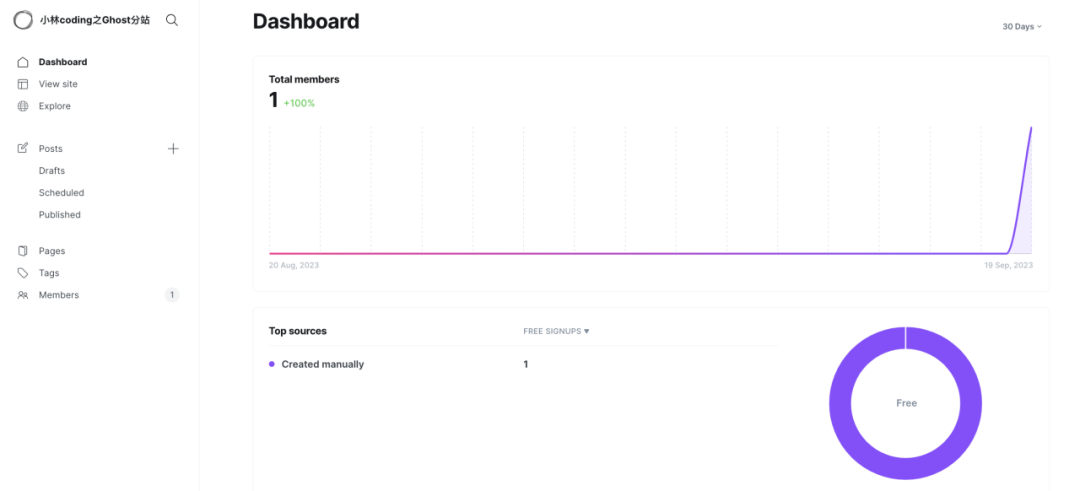Viewport: 1080px width, 491px height.
Task: Click the Pages icon in sidebar
Action: pyautogui.click(x=23, y=251)
